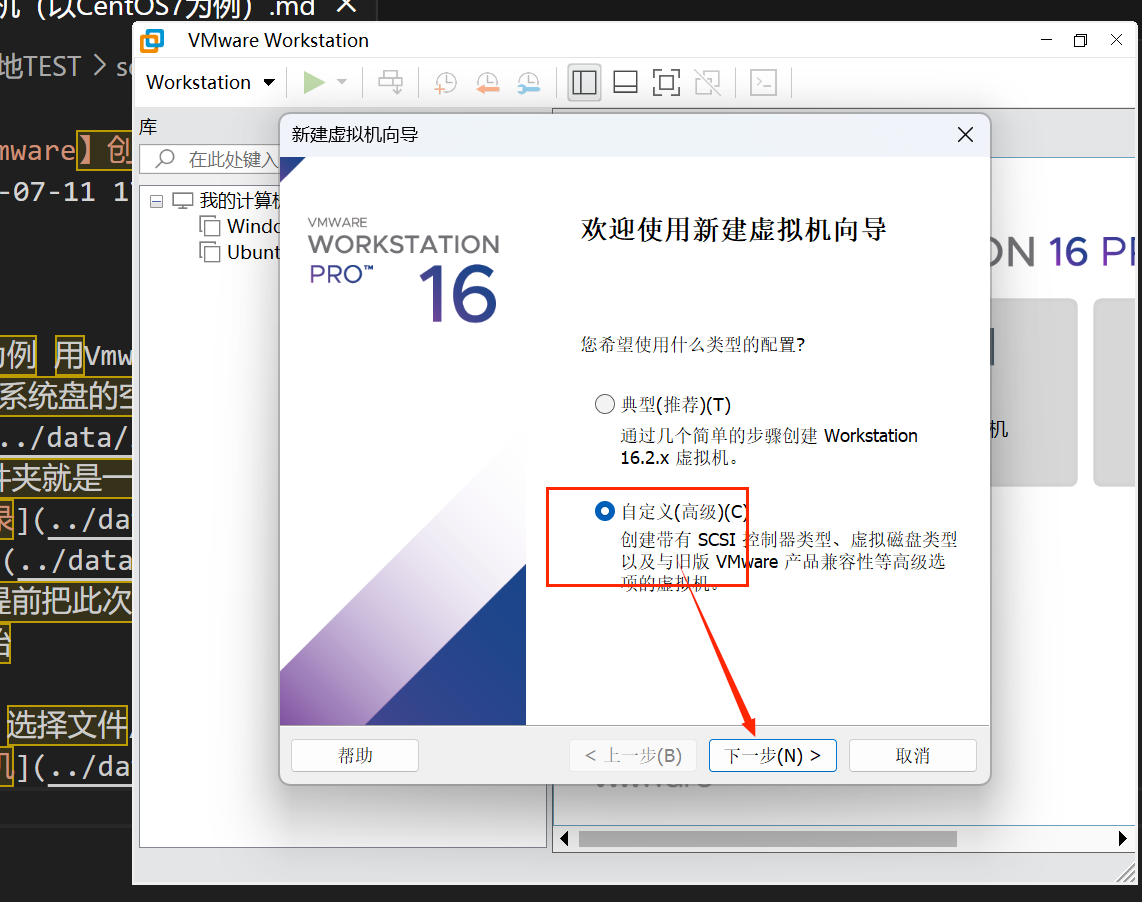Open the Workstation dropdown menu
This screenshot has width=1142, height=902.
pyautogui.click(x=210, y=82)
